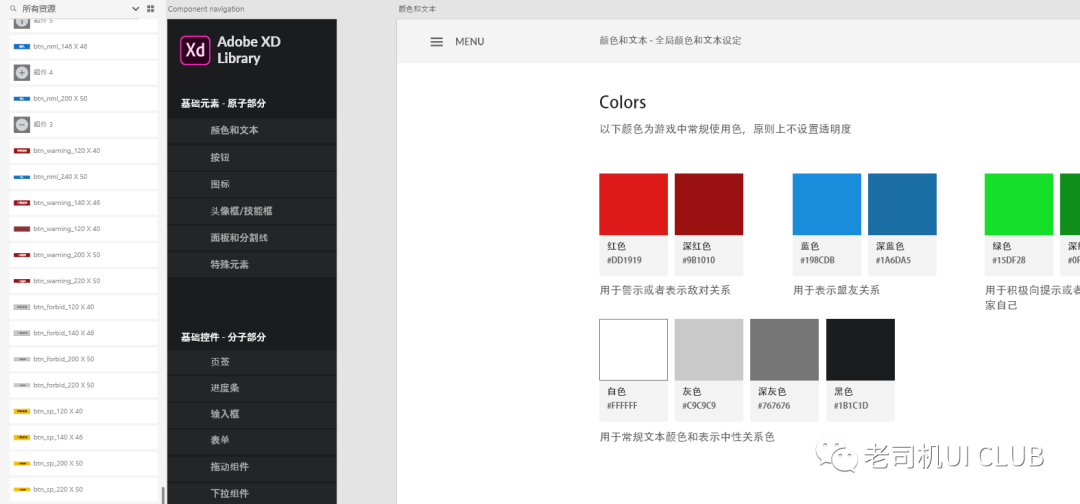Open 特殊元素 navigation item
Screen dimensions: 1080x504
click(x=252, y=264)
